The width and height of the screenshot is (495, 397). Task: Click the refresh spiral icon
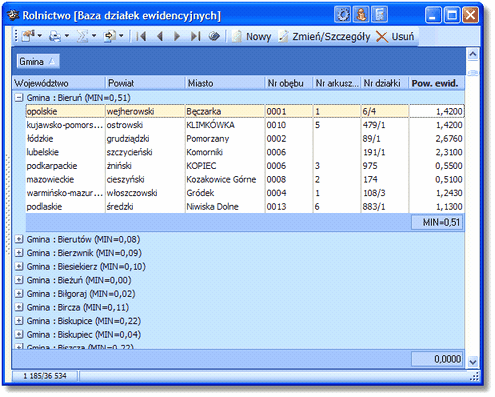tap(214, 36)
